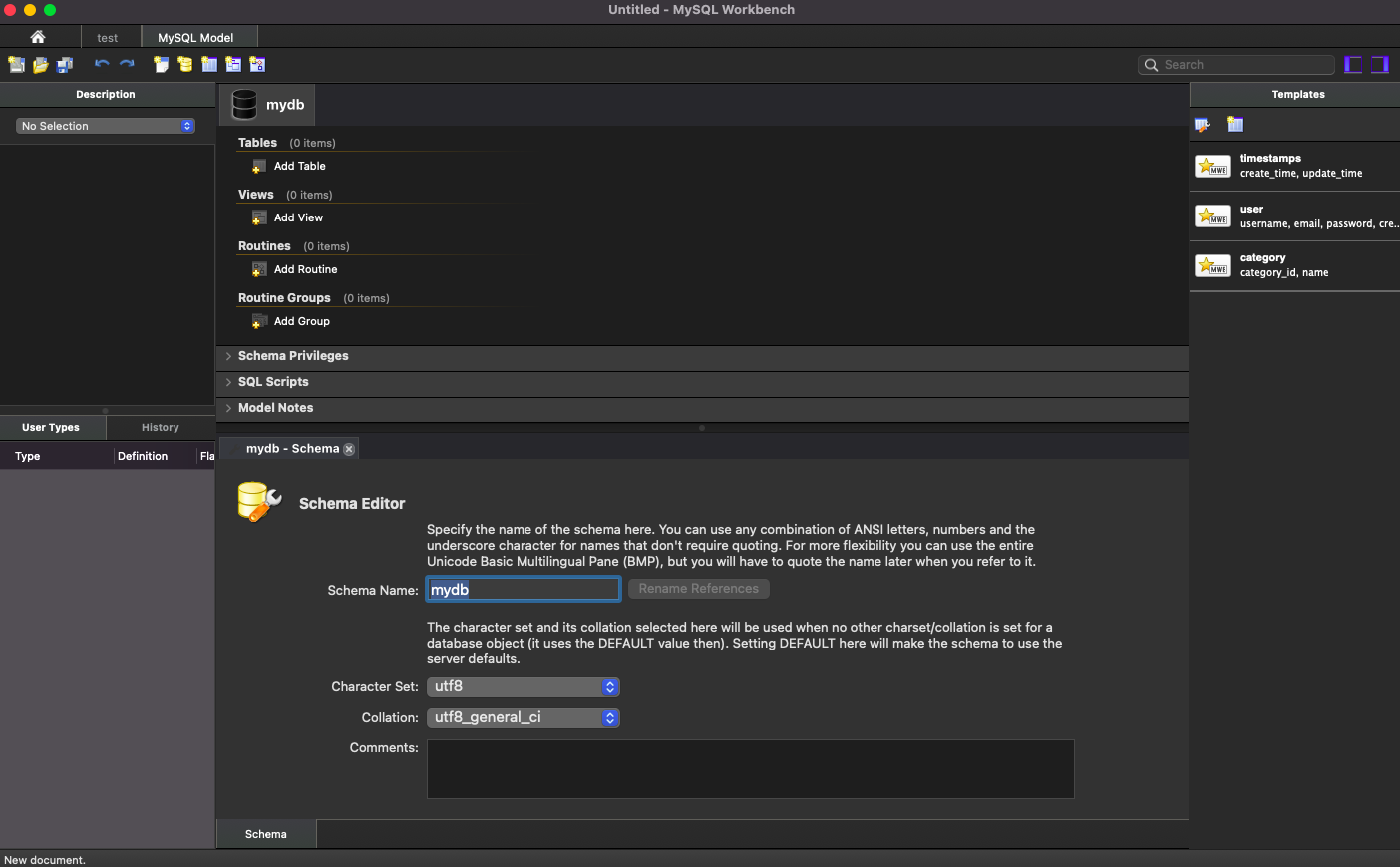Click the Add Routine link
This screenshot has height=867, width=1400.
306,270
